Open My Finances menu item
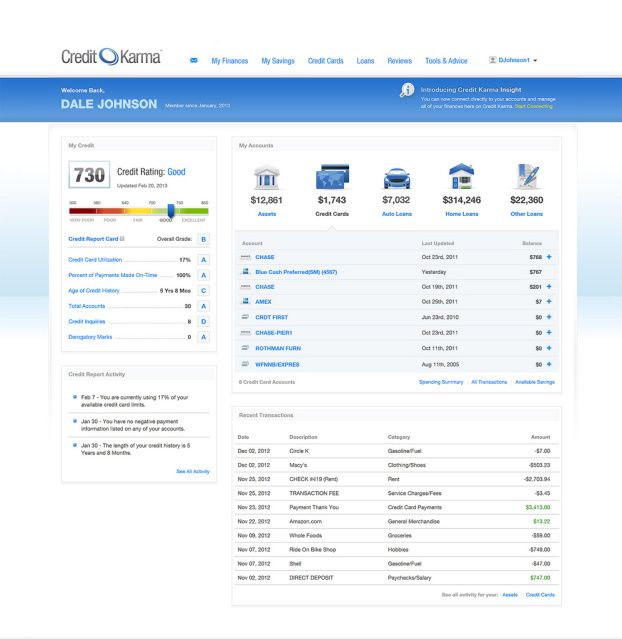 pyautogui.click(x=229, y=61)
